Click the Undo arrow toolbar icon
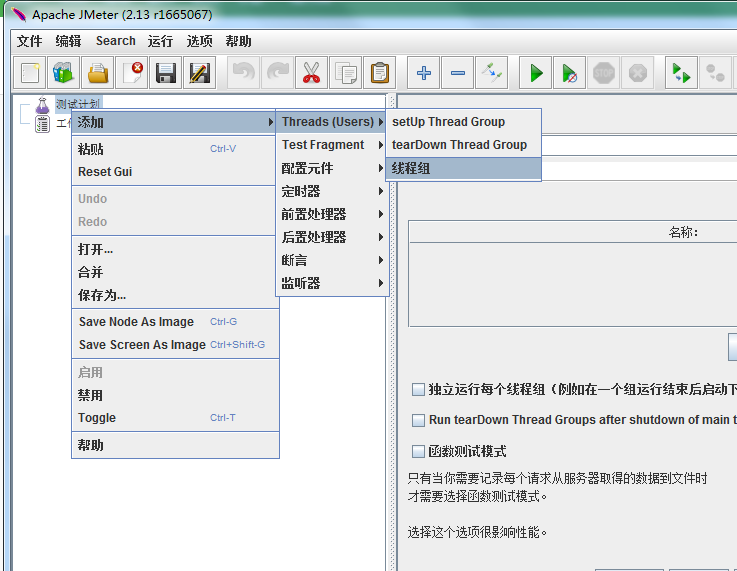The height and width of the screenshot is (571, 737). coord(243,73)
